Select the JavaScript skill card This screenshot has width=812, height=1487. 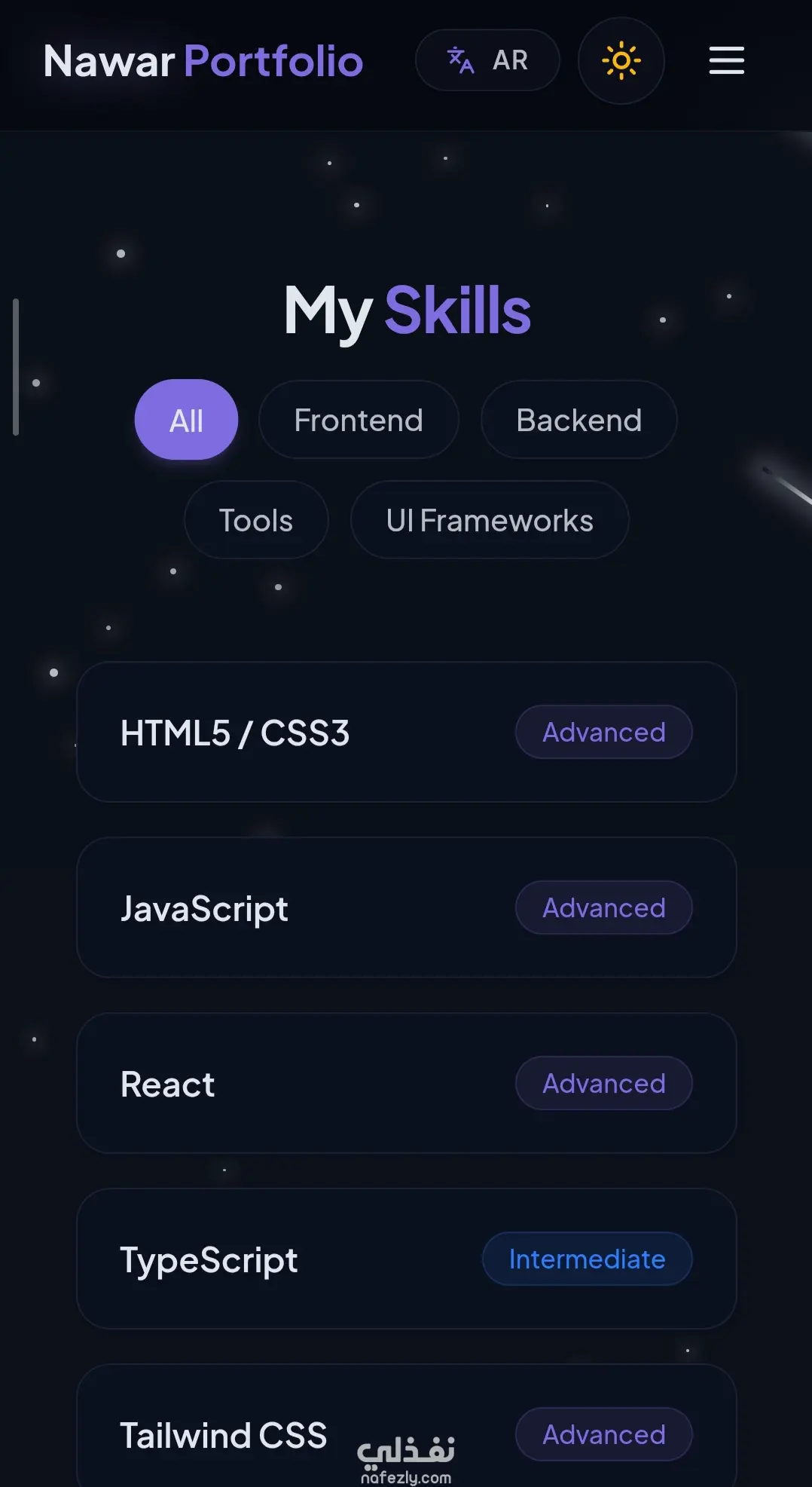[x=407, y=907]
